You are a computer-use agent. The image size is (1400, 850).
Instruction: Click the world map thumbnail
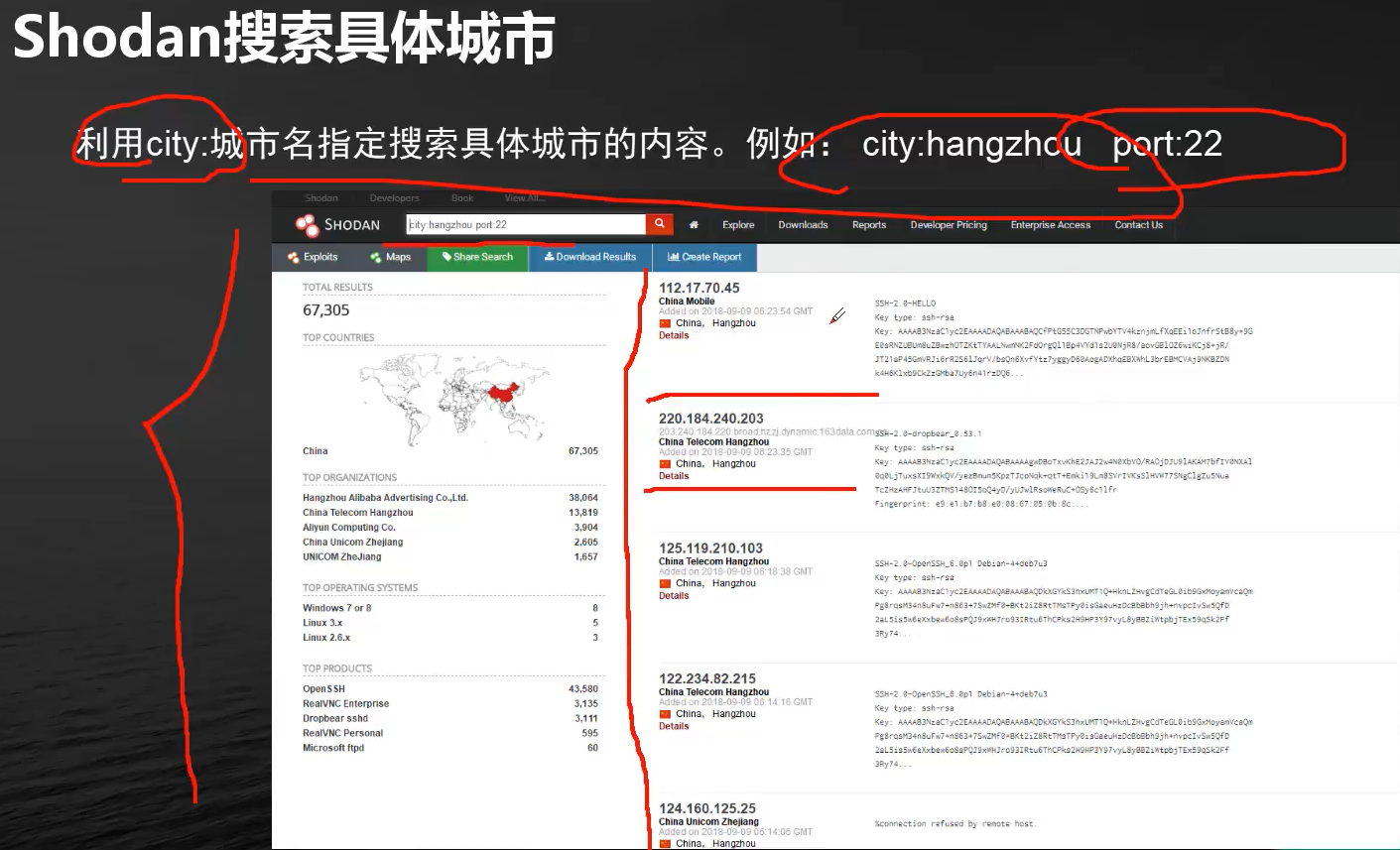coord(455,398)
